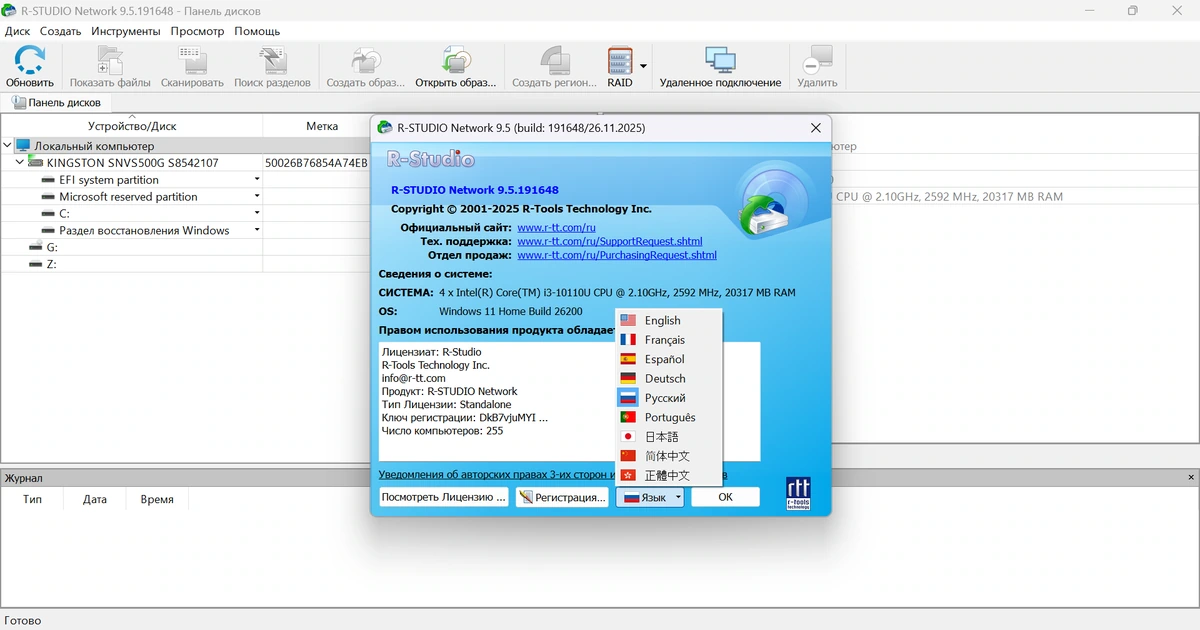This screenshot has height=630, width=1200.
Task: Click the 50026B76854A74EB label cell
Action: [x=316, y=163]
